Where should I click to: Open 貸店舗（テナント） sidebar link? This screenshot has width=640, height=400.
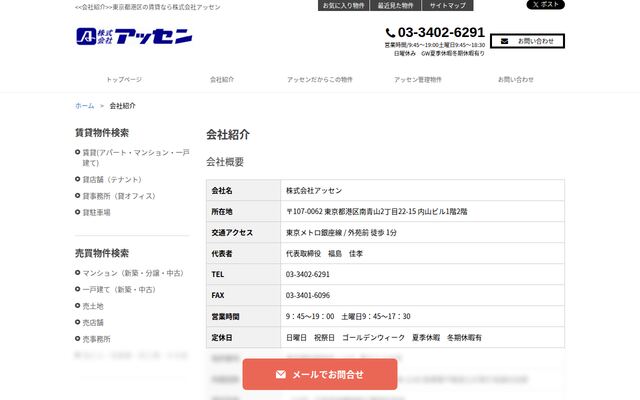112,180
